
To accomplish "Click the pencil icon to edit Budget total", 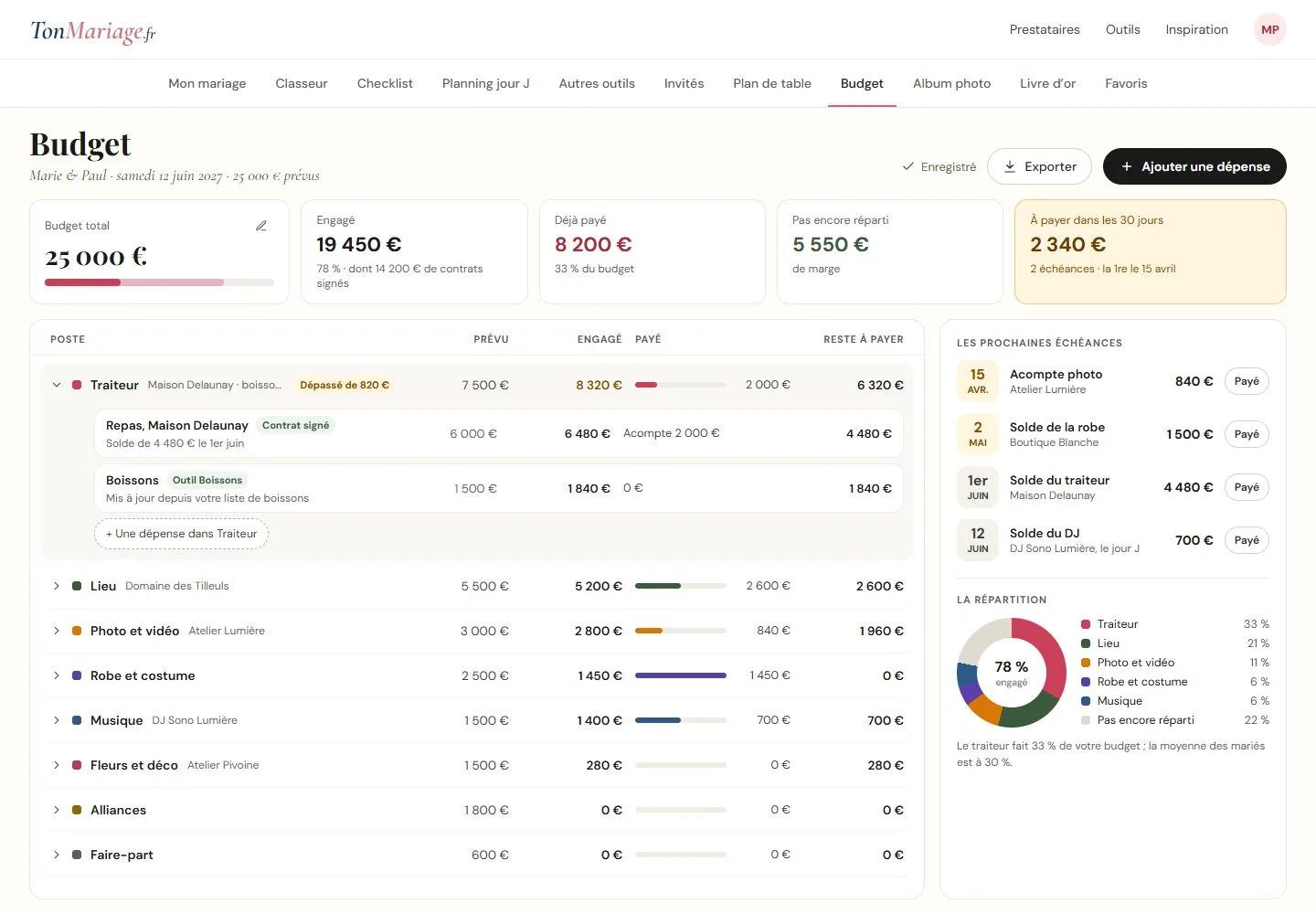I will click(261, 226).
